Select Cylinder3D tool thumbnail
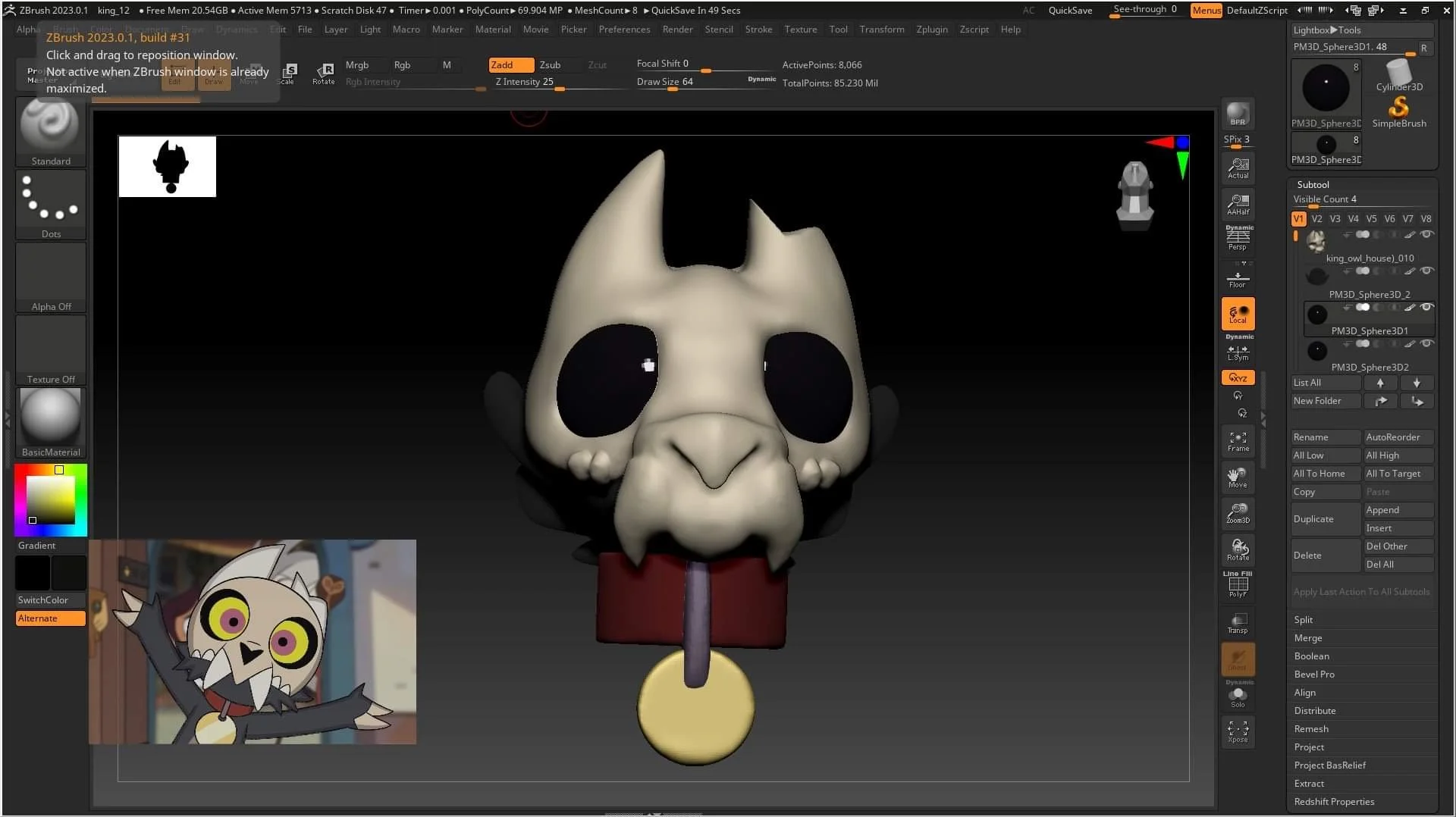The image size is (1456, 817). pyautogui.click(x=1399, y=76)
